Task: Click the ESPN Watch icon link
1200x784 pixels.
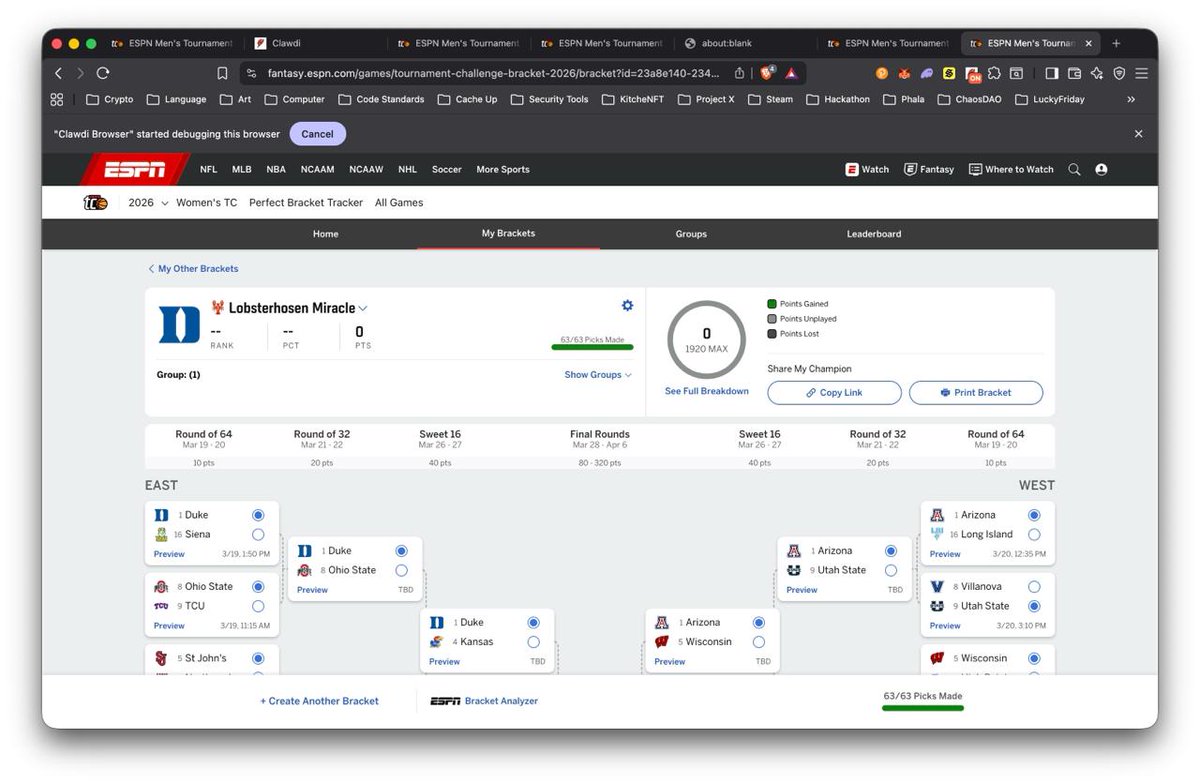Action: pos(867,169)
